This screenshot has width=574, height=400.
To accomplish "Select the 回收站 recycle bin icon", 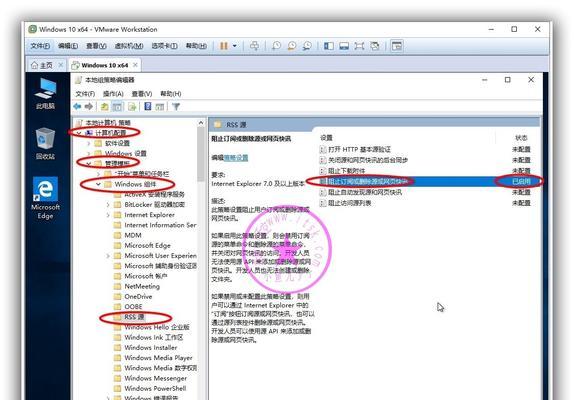I will [45, 143].
